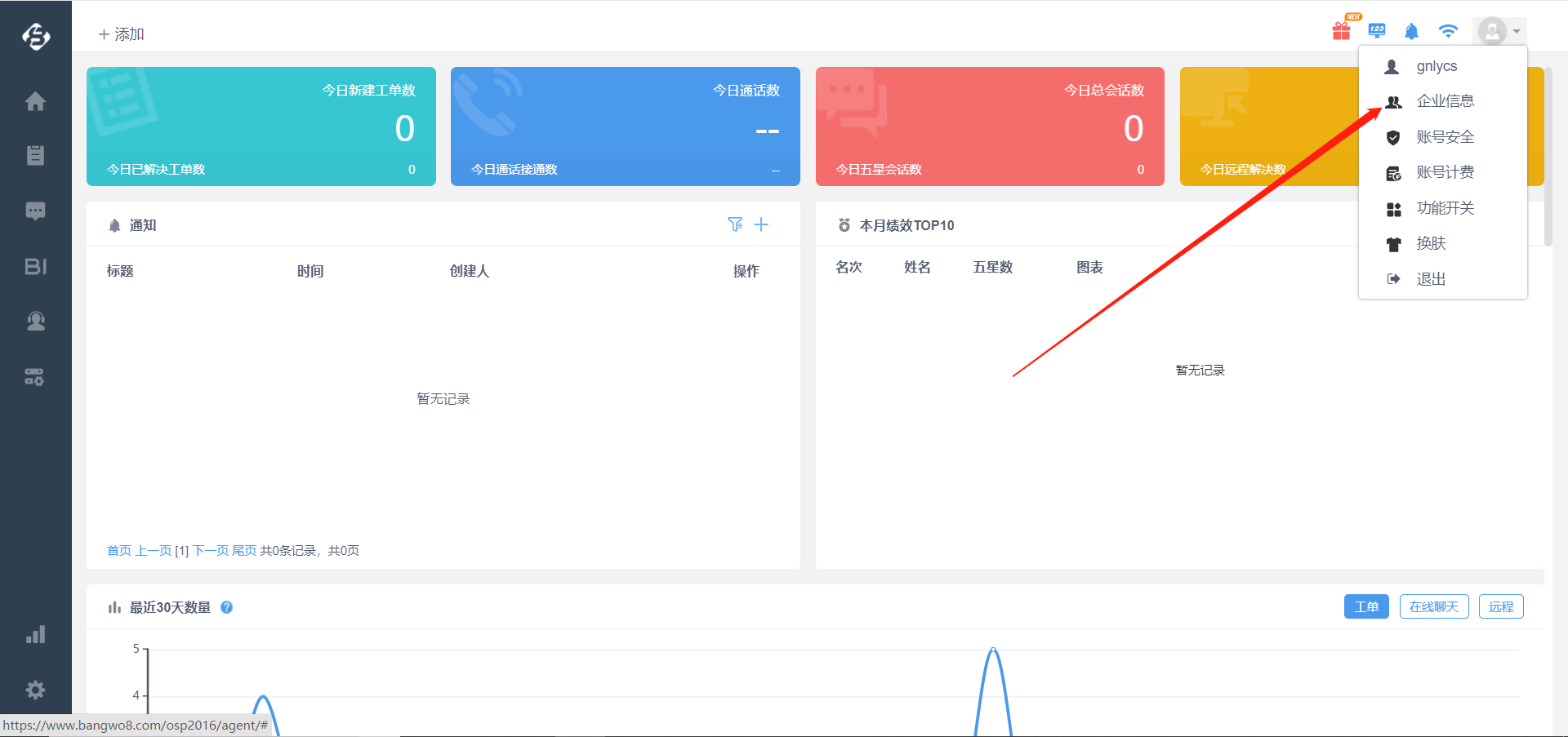Open the notification bell in header
Viewport: 1568px width, 737px height.
click(1411, 32)
